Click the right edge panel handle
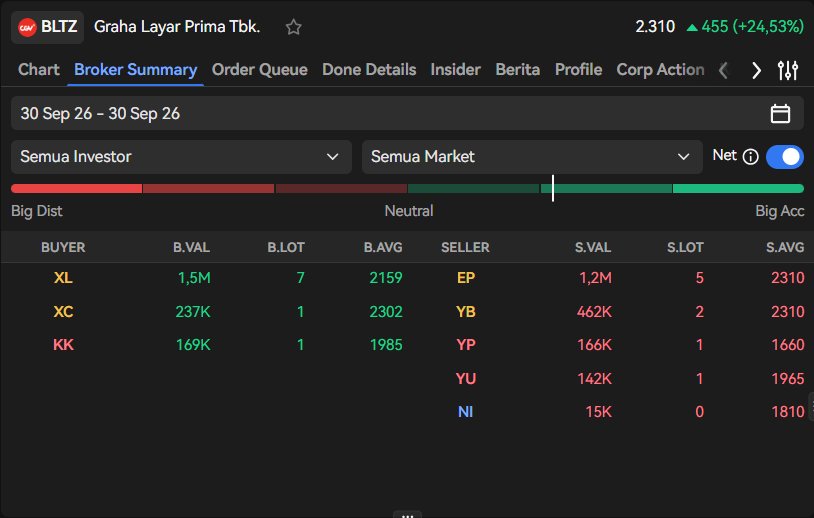This screenshot has height=518, width=814. [x=811, y=406]
